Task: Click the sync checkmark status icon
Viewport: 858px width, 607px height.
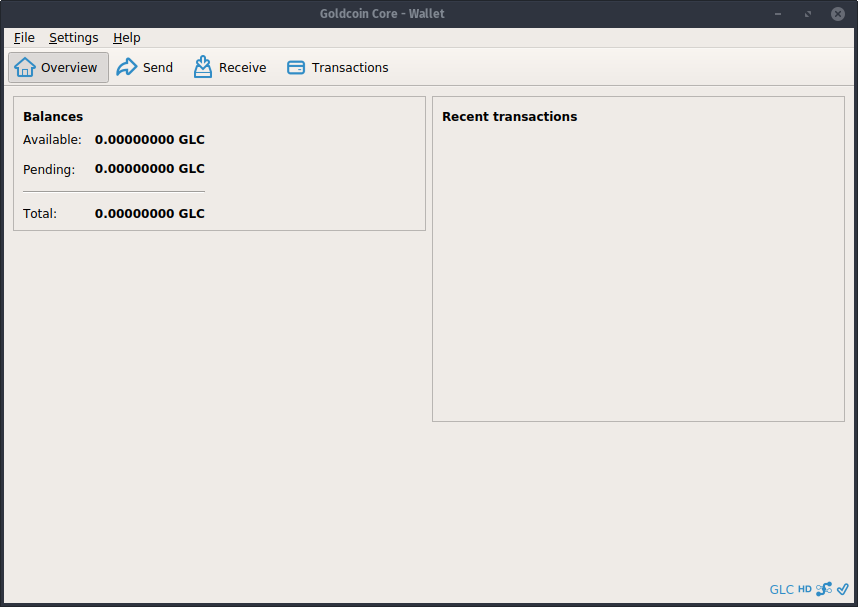Action: pyautogui.click(x=843, y=589)
